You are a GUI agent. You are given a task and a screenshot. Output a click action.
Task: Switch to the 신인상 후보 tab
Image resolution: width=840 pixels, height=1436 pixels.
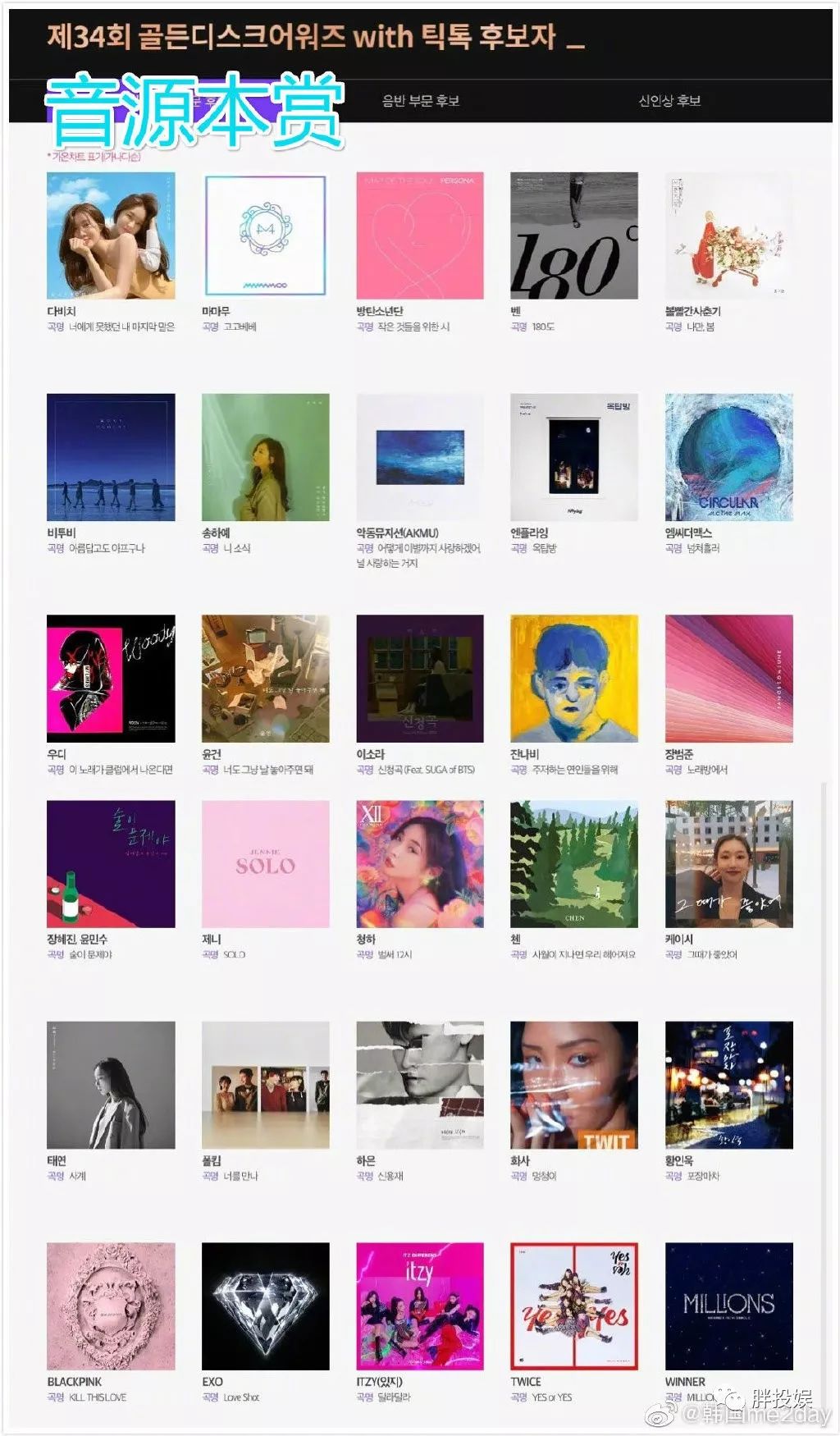pyautogui.click(x=669, y=101)
